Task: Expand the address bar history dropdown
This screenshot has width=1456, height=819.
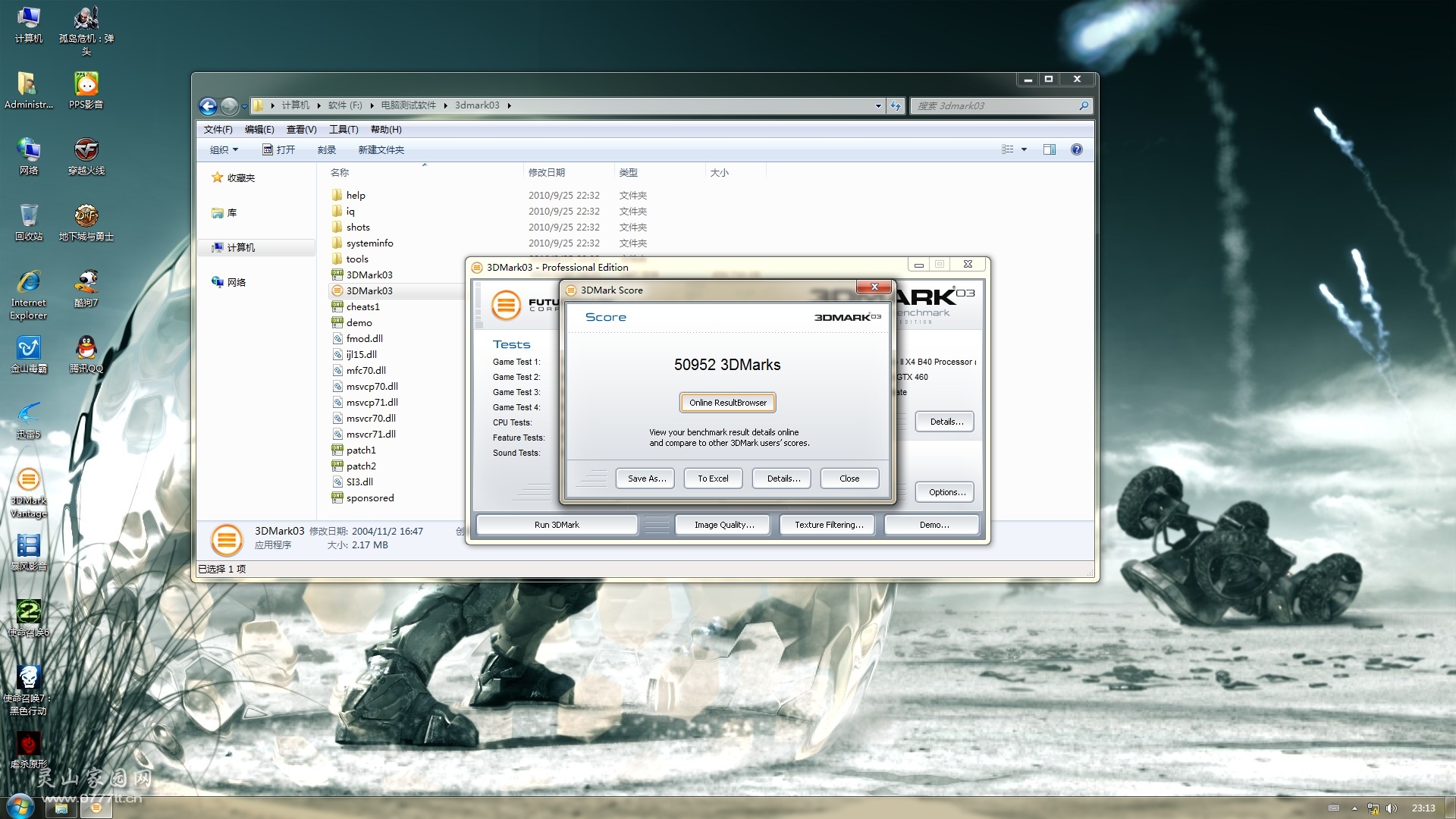Action: pos(878,106)
